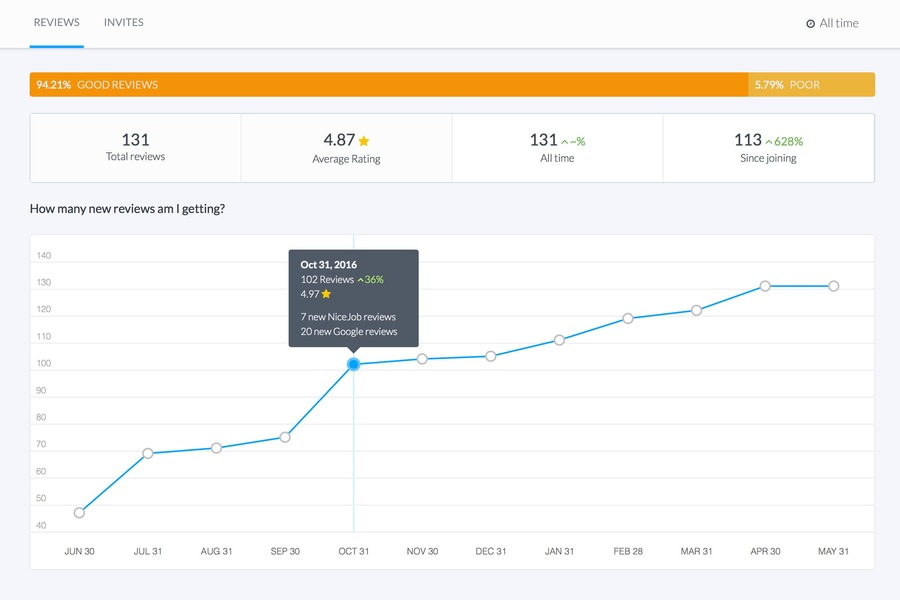
Task: Open the Invites tab
Action: [123, 22]
